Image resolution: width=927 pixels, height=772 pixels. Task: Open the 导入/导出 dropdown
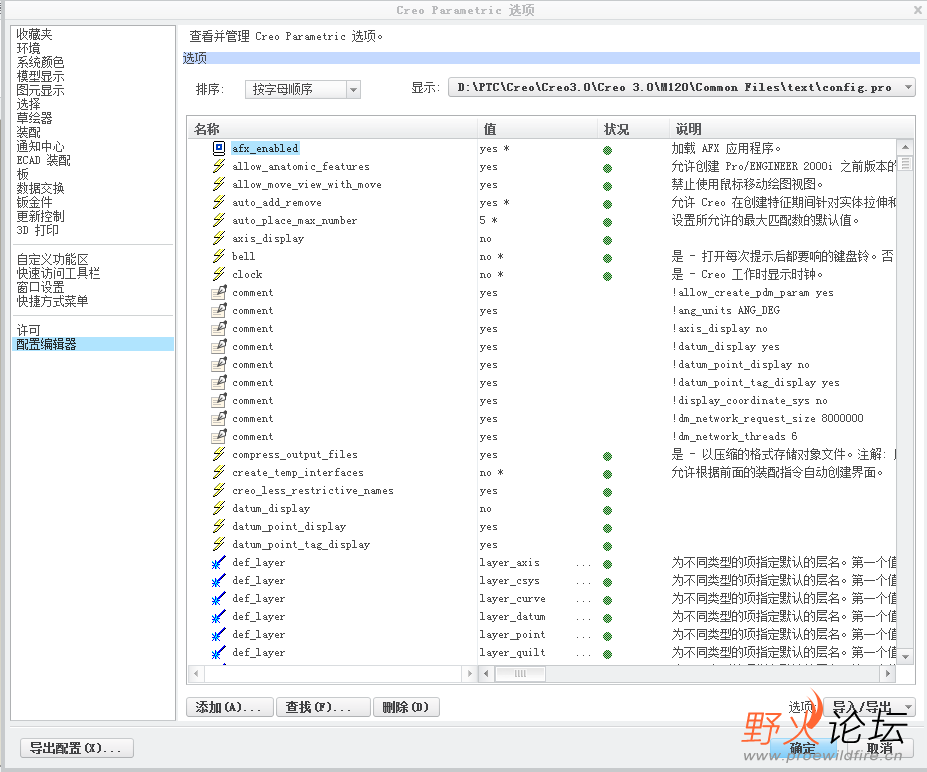pyautogui.click(x=869, y=707)
